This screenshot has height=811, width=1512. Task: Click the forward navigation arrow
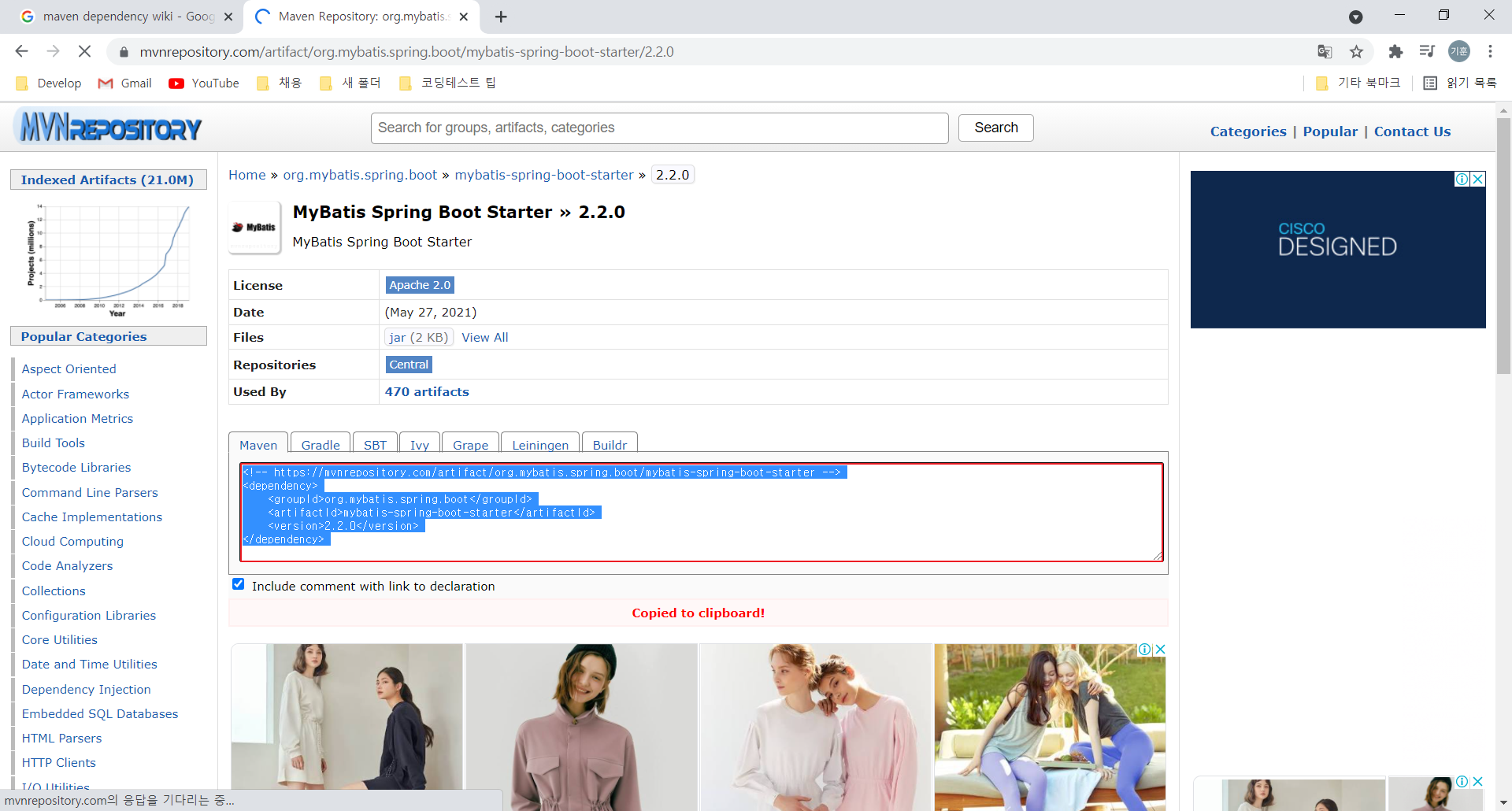point(53,51)
